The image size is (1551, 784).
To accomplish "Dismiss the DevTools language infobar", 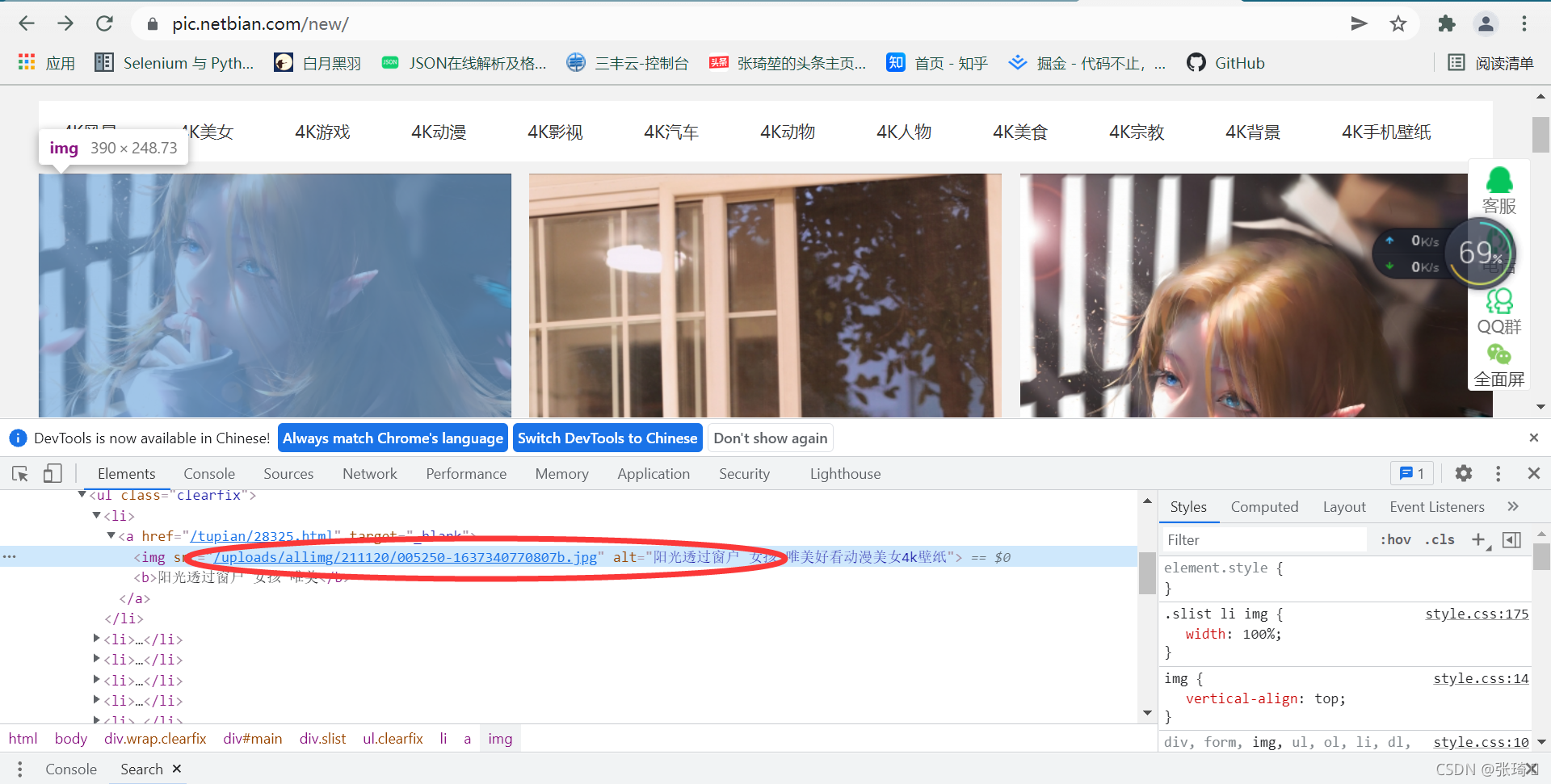I will [x=1534, y=438].
